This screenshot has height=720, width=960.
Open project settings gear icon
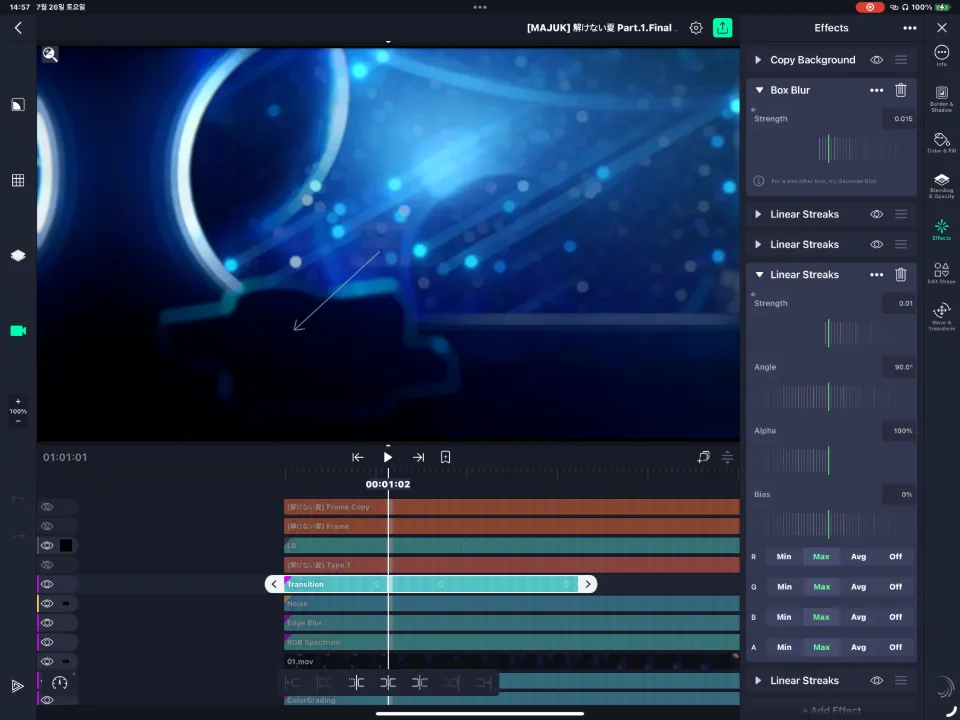696,28
